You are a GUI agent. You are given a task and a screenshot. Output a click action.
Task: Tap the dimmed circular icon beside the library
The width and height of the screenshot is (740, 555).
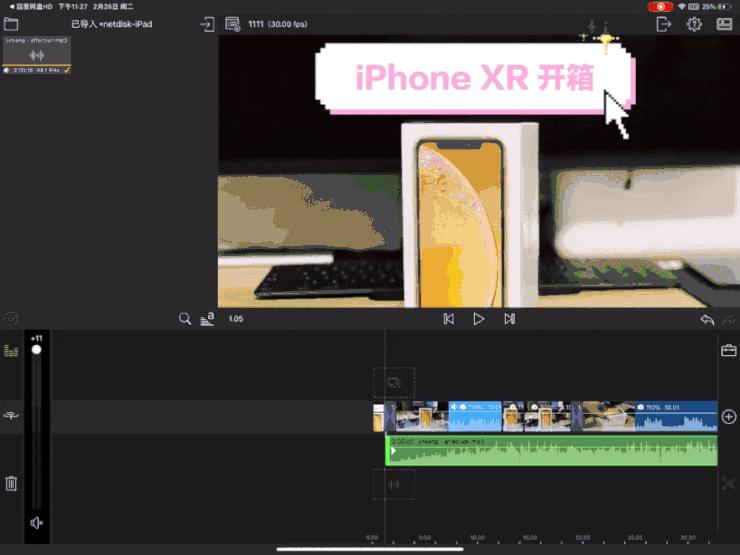coord(11,319)
